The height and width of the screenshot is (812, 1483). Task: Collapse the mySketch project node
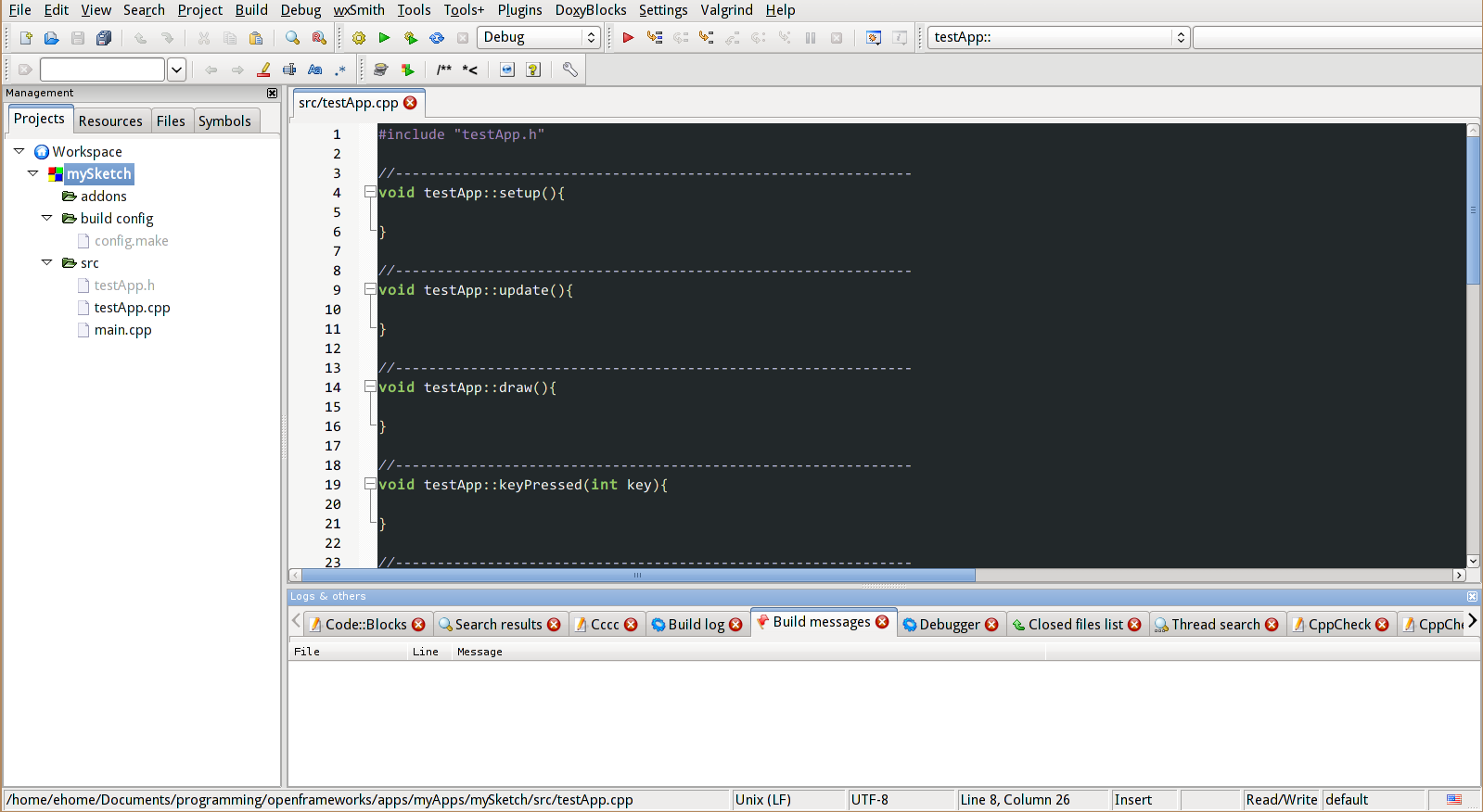[33, 173]
